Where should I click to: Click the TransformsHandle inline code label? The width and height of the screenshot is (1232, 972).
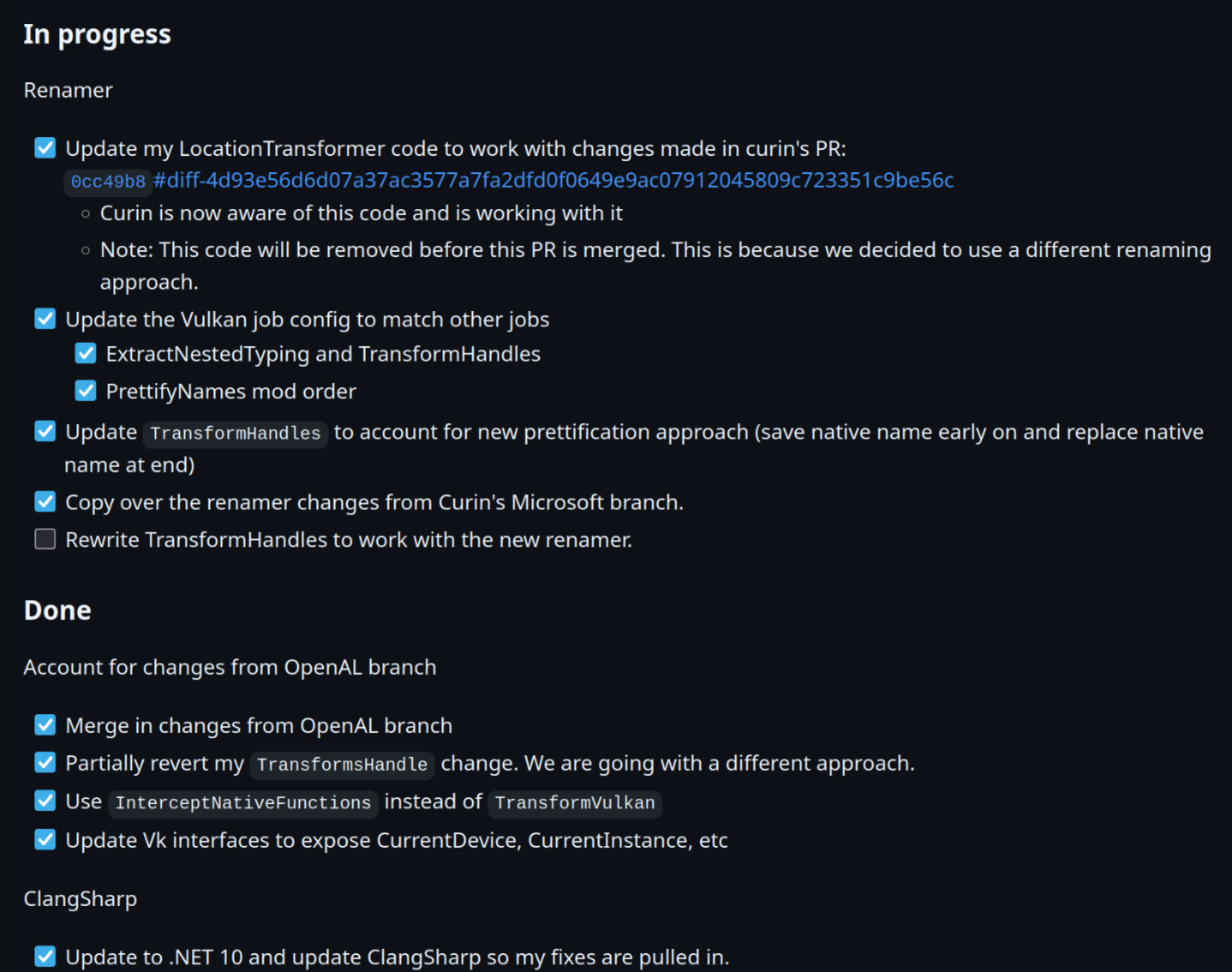point(342,765)
